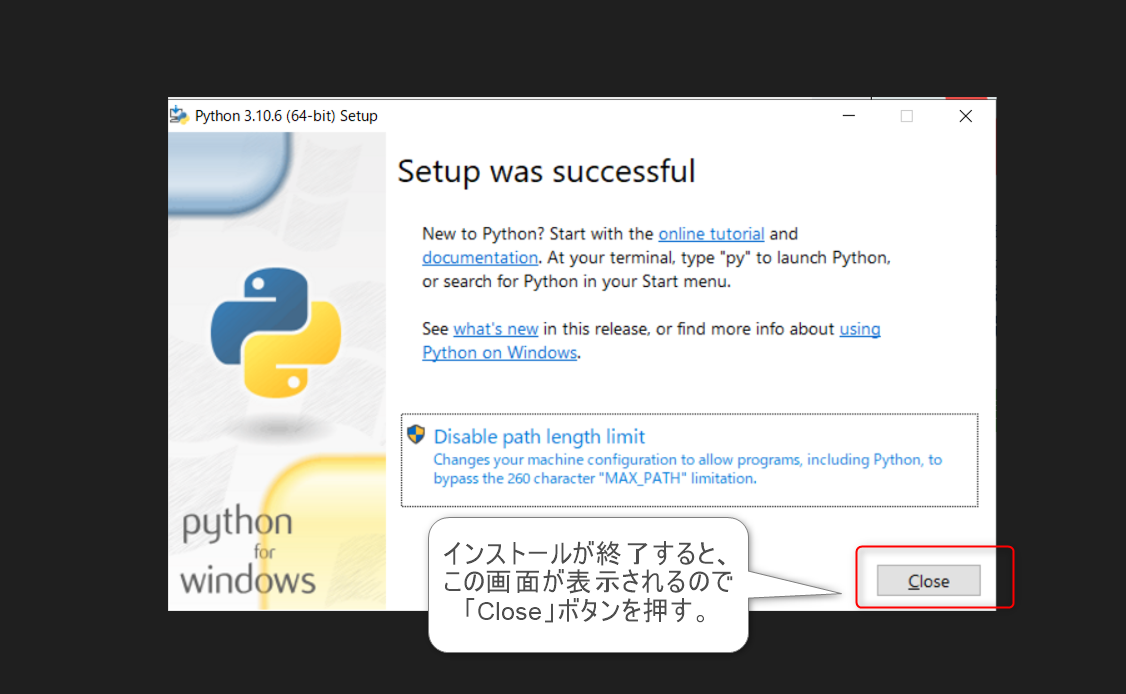Open the documentation link
Screen dimensions: 1126x694
coord(480,257)
